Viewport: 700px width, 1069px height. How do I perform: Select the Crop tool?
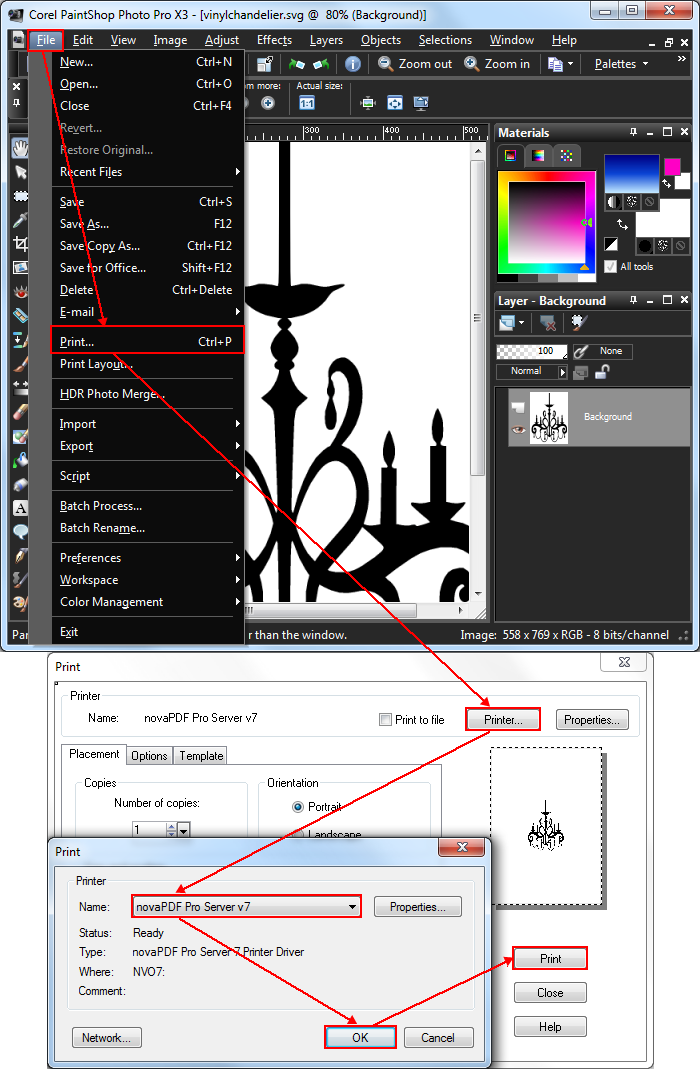20,243
